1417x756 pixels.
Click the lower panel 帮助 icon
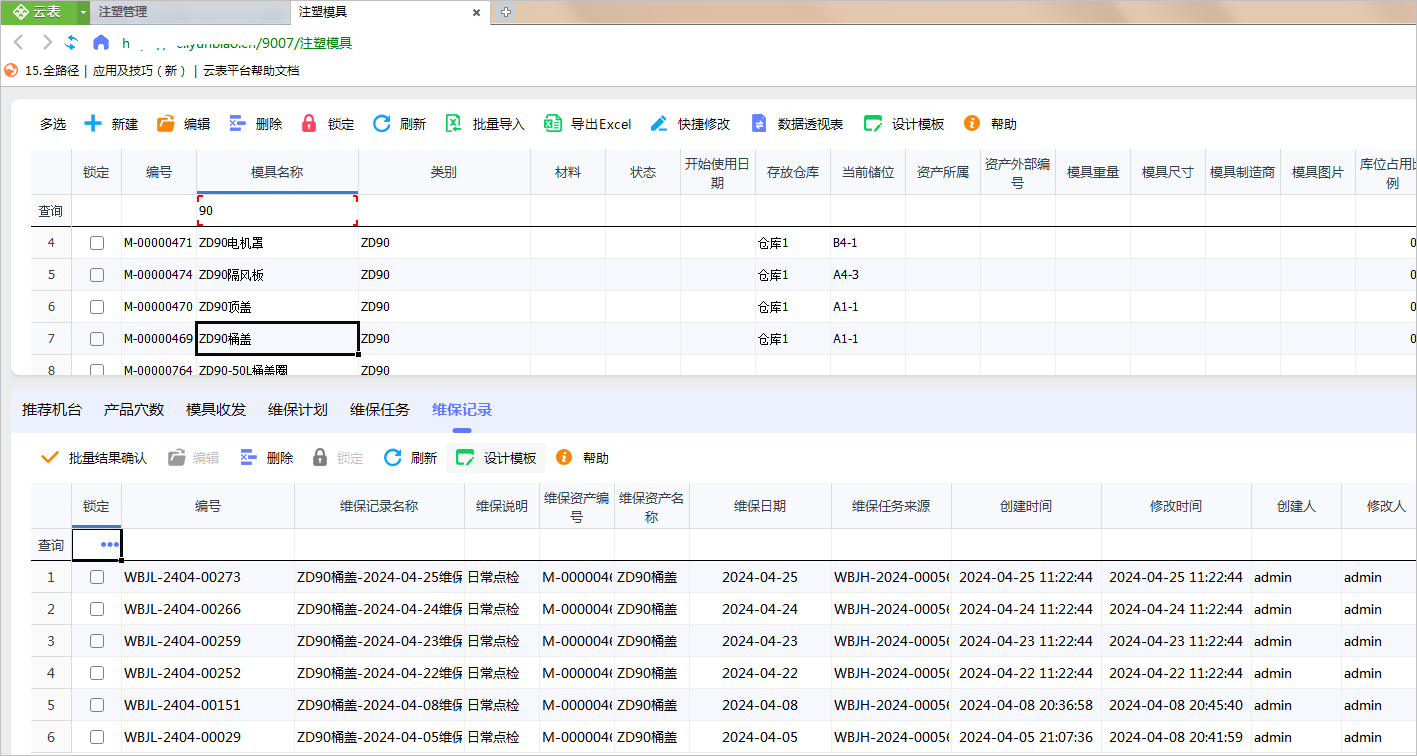564,458
